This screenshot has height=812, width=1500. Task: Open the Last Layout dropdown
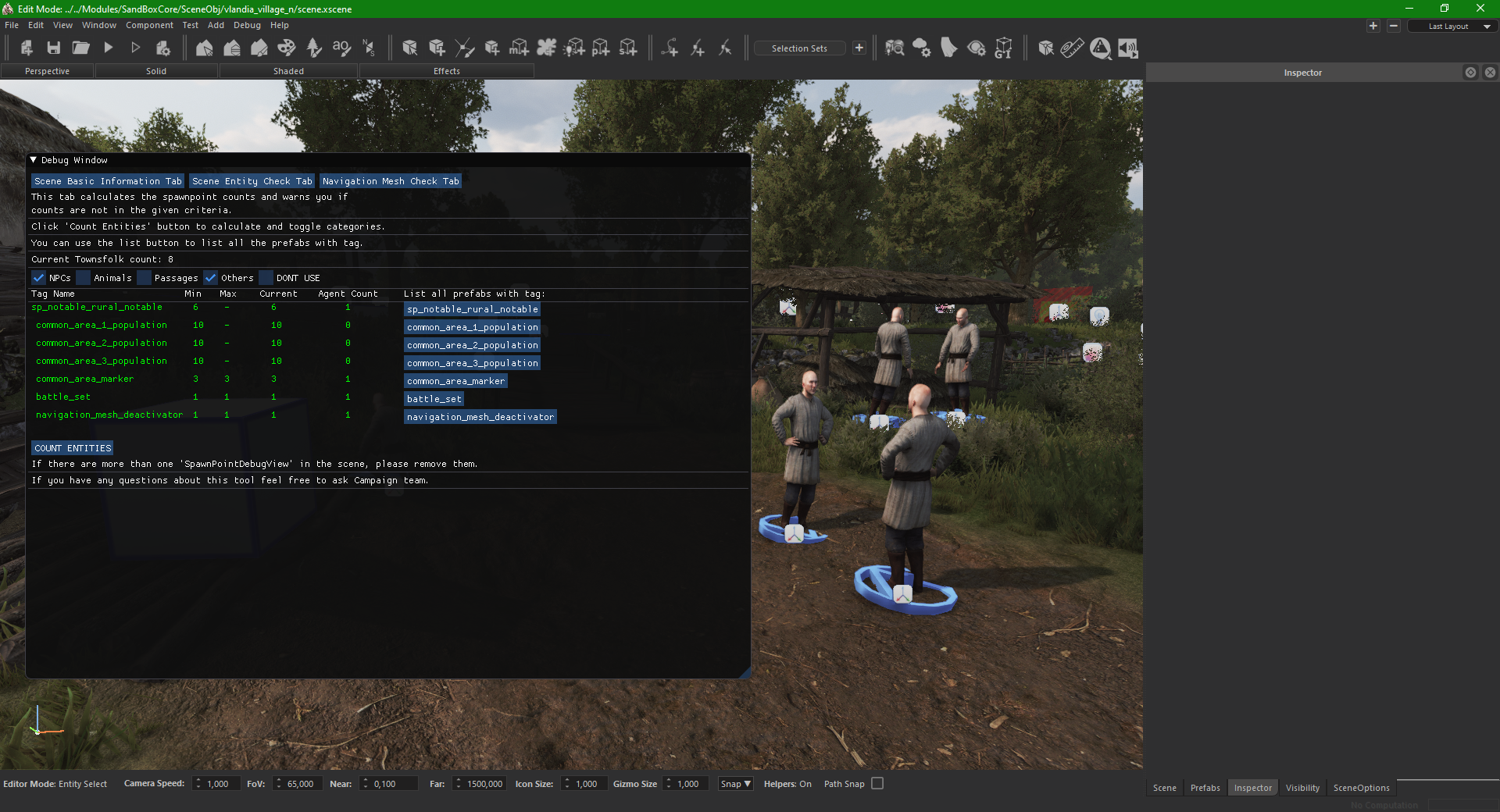(x=1452, y=27)
